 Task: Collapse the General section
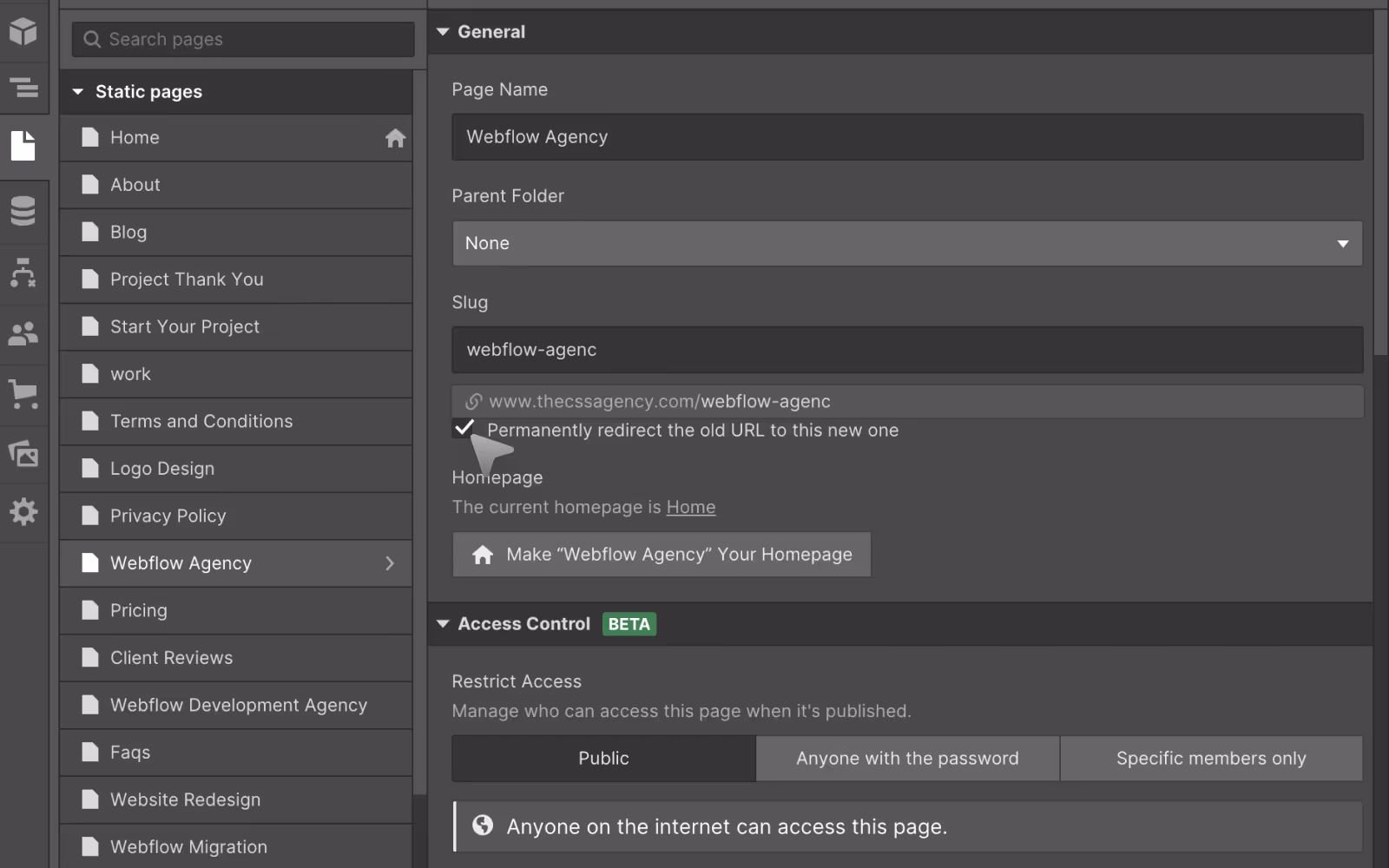[x=443, y=32]
